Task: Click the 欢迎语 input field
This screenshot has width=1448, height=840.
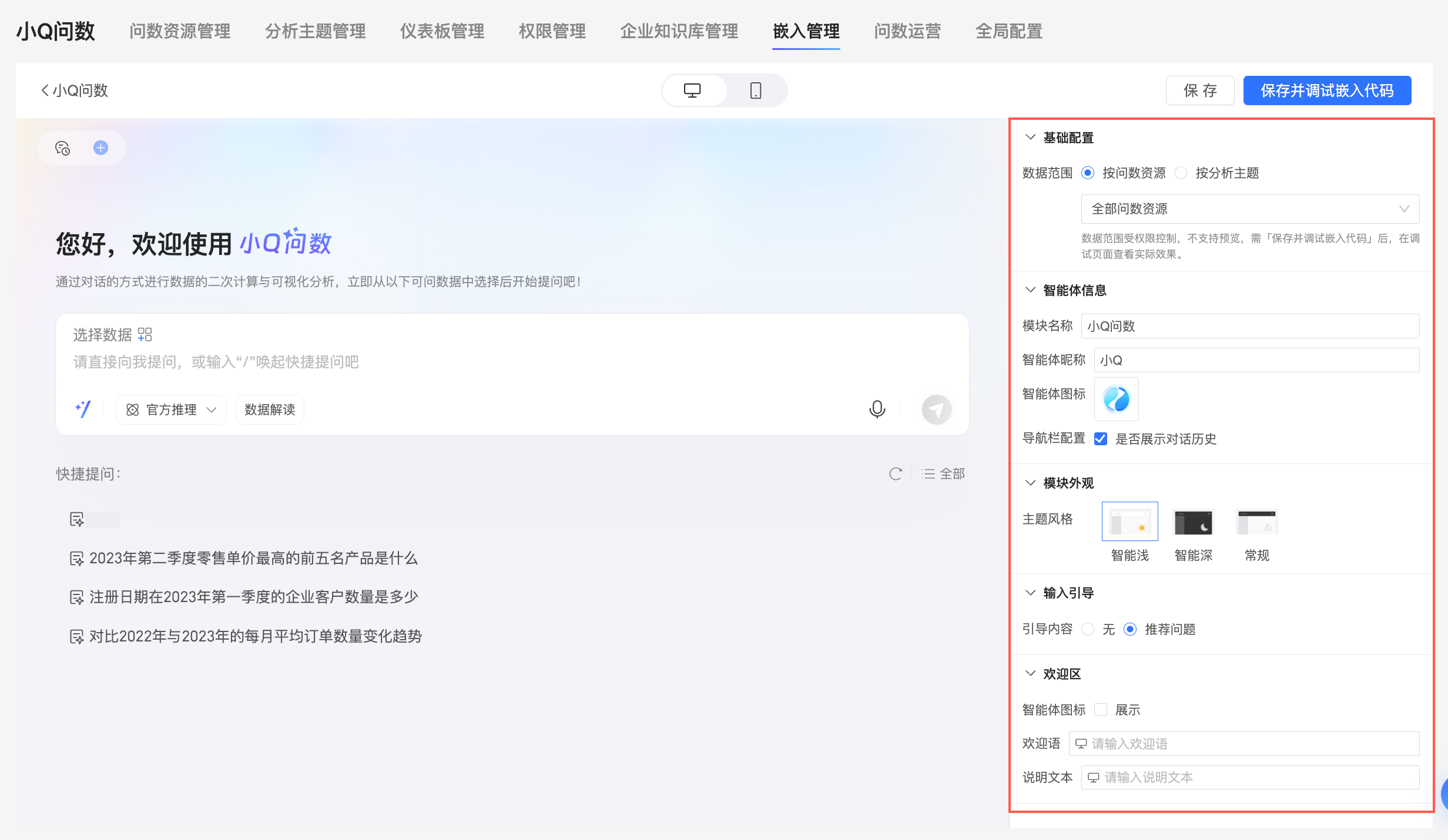Action: click(x=1243, y=744)
